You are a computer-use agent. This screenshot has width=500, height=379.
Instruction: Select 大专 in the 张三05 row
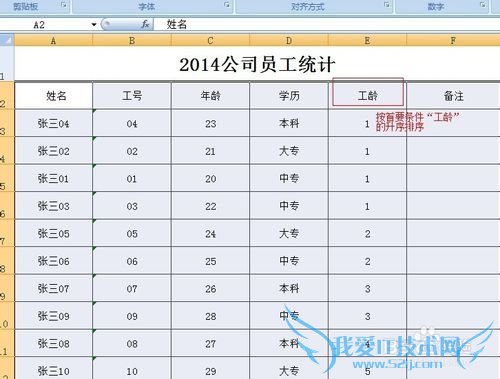[x=289, y=233]
